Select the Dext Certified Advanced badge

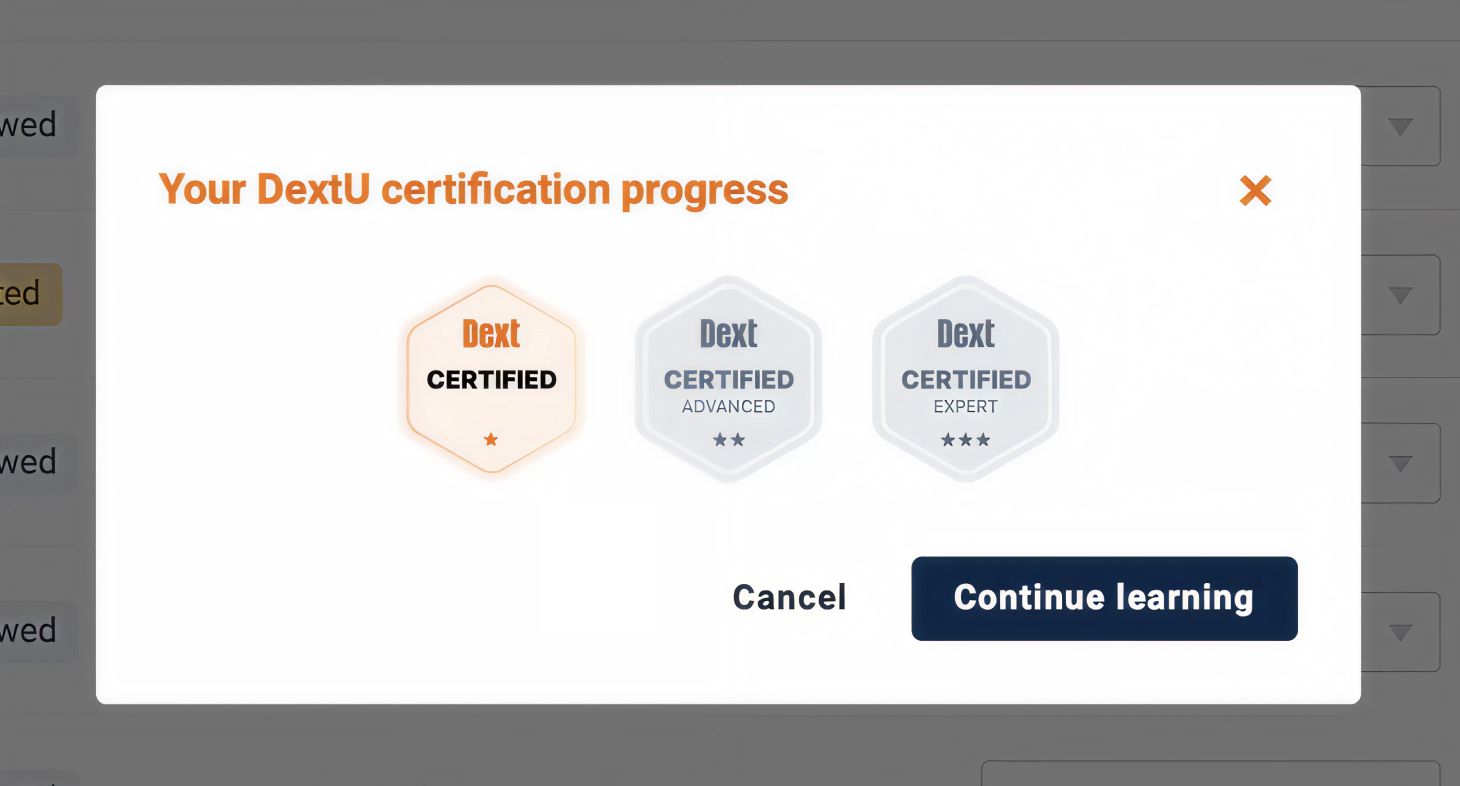(x=729, y=379)
